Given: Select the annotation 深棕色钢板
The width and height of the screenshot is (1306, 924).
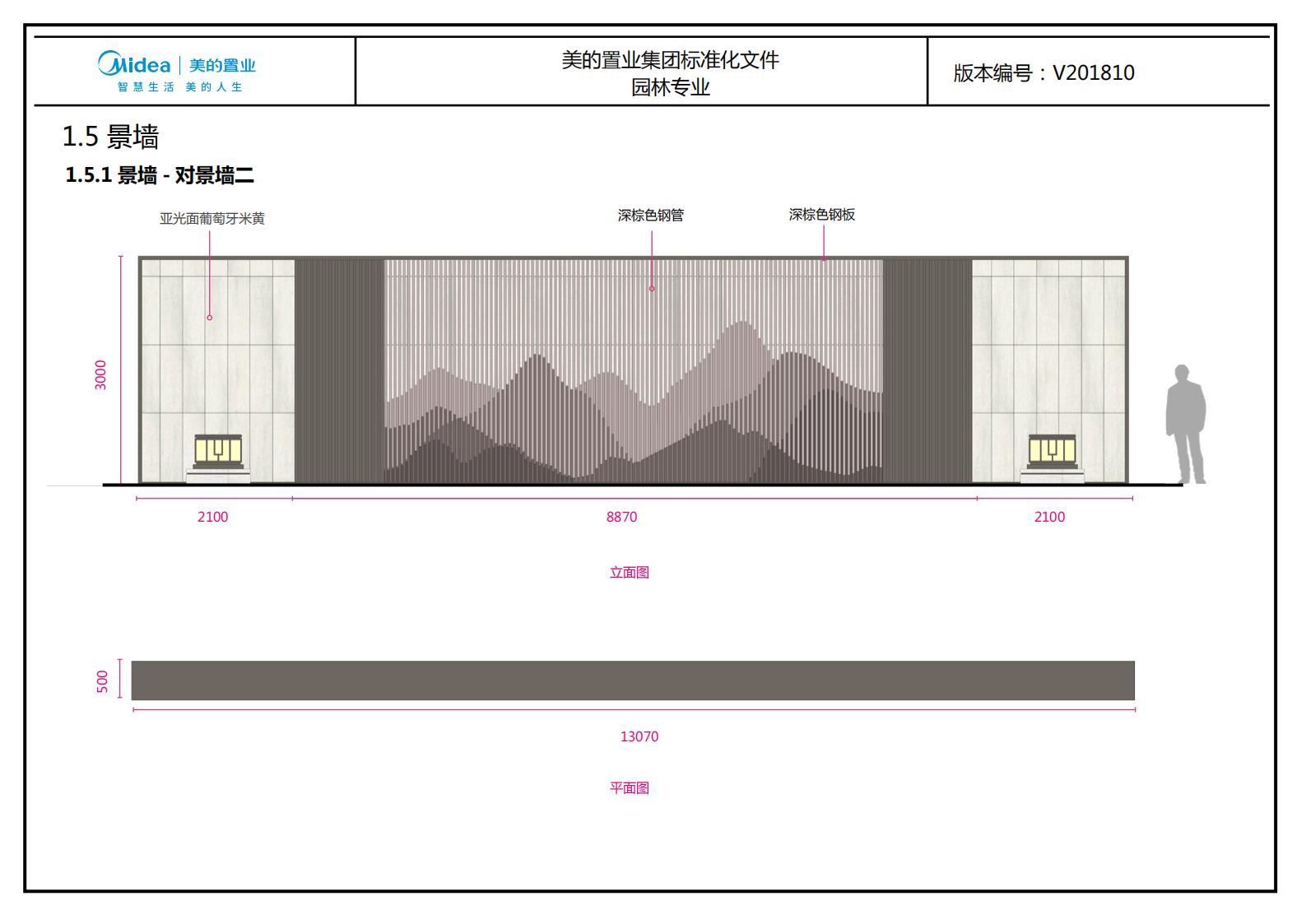Looking at the screenshot, I should (x=822, y=215).
